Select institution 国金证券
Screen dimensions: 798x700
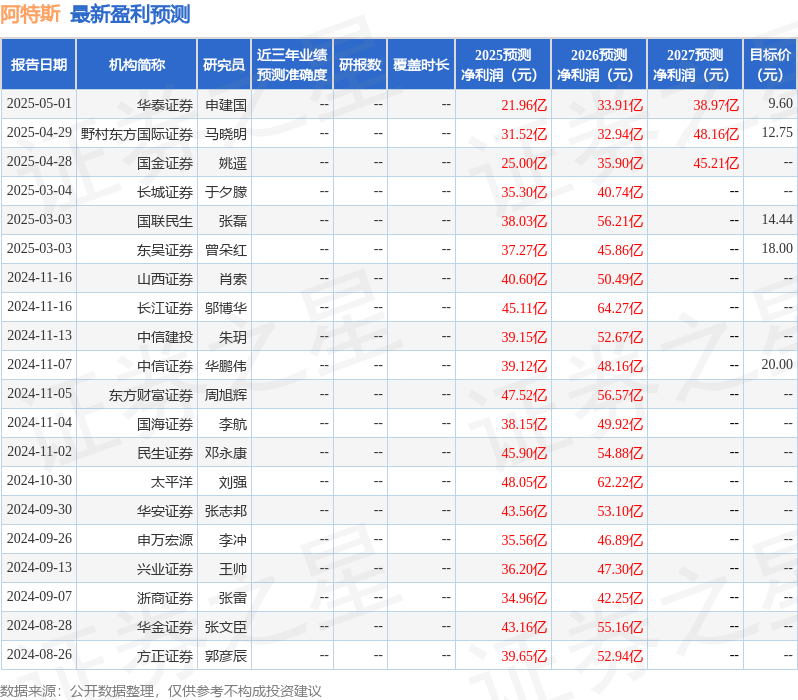[165, 163]
